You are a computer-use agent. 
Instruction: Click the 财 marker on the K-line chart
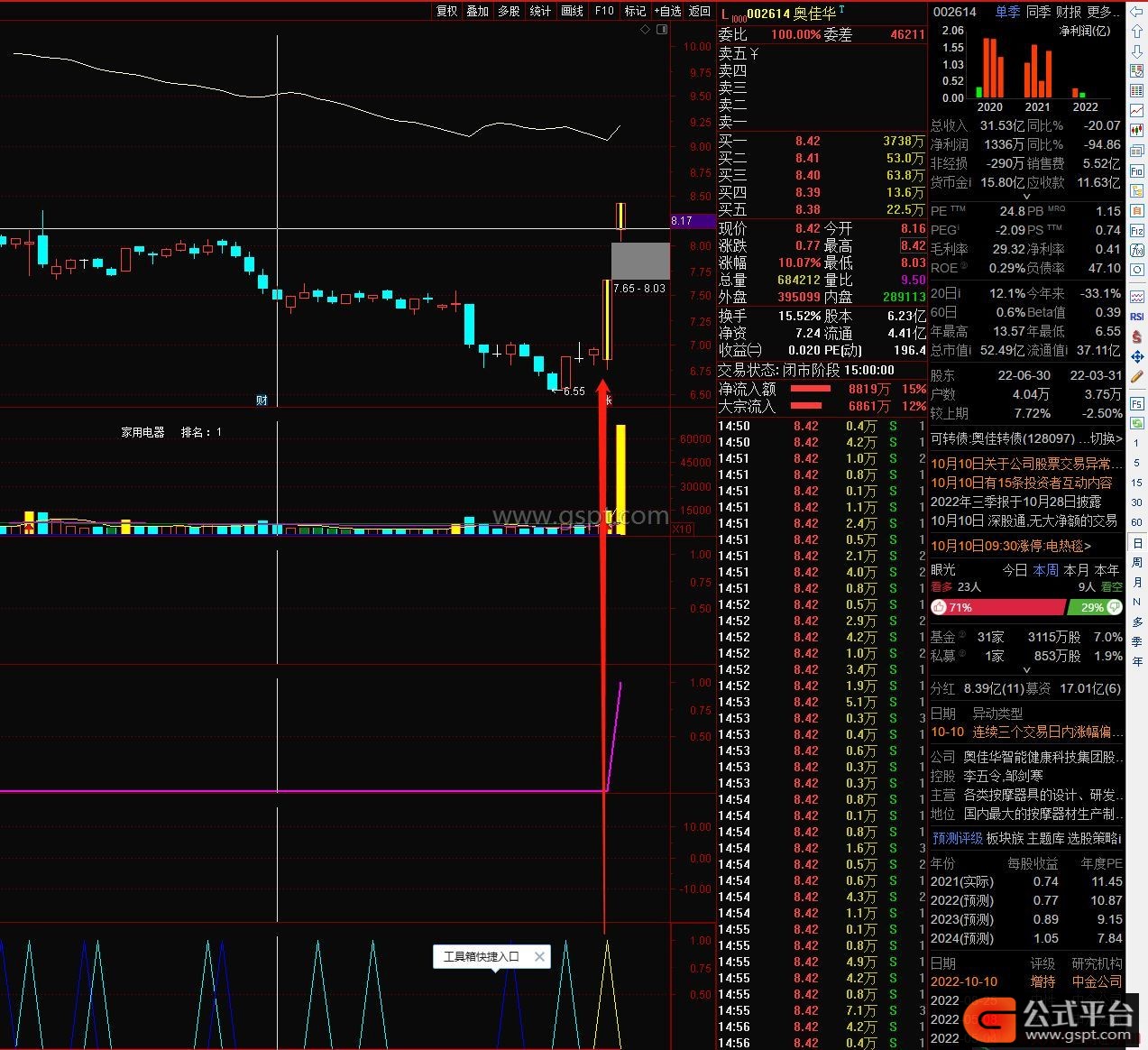tap(262, 400)
